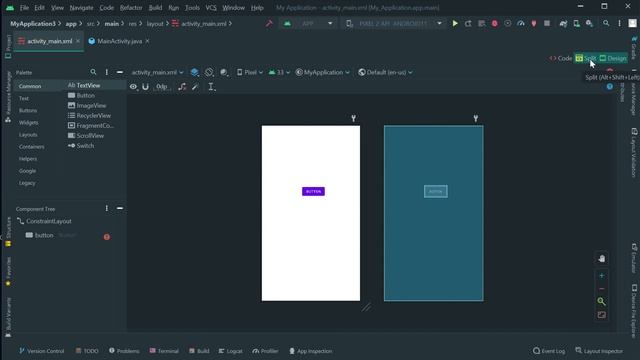Click the red Debug app bug icon
Screen dimensions: 640x360
pos(495,24)
